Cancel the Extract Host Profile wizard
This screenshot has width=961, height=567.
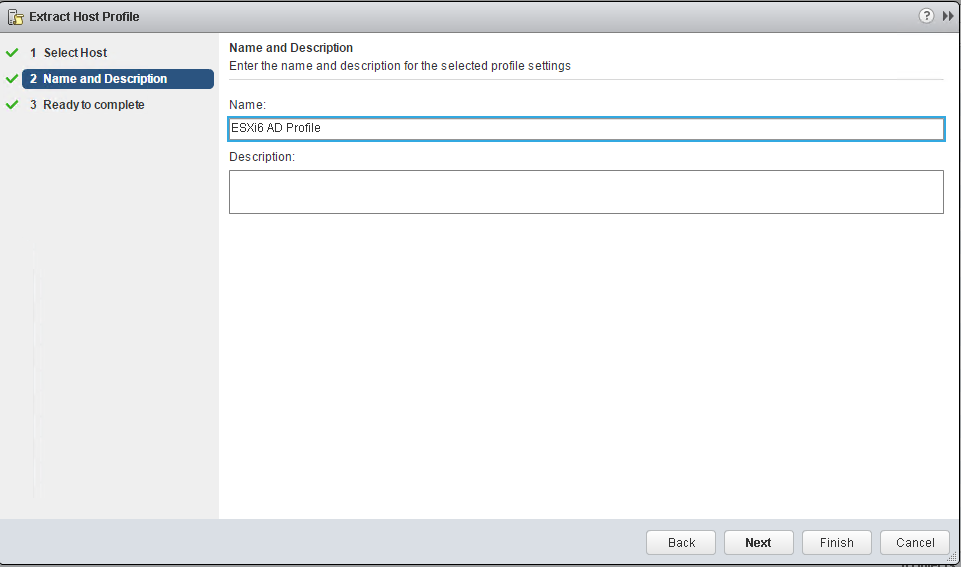coord(915,542)
